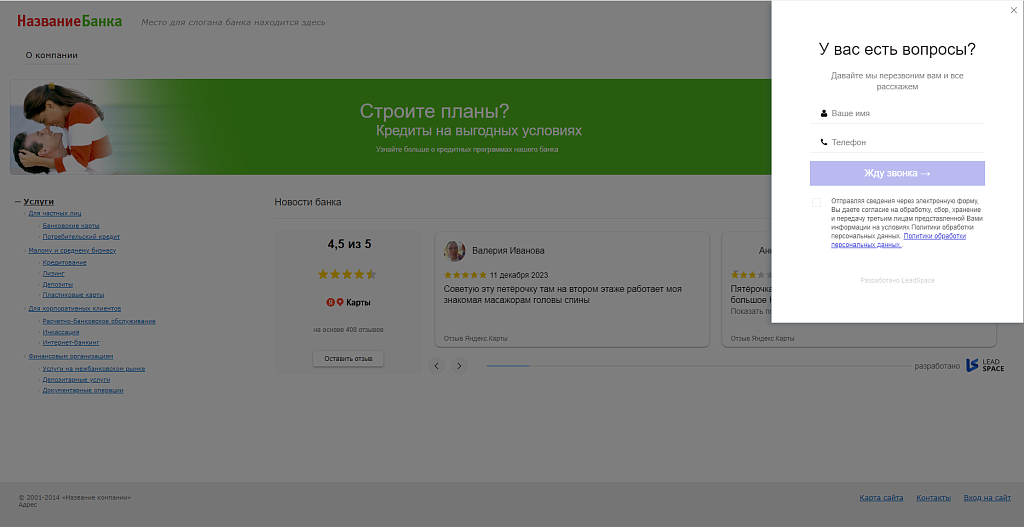Click the LeadSpace logo below reviews
1024x527 pixels.
(x=984, y=366)
